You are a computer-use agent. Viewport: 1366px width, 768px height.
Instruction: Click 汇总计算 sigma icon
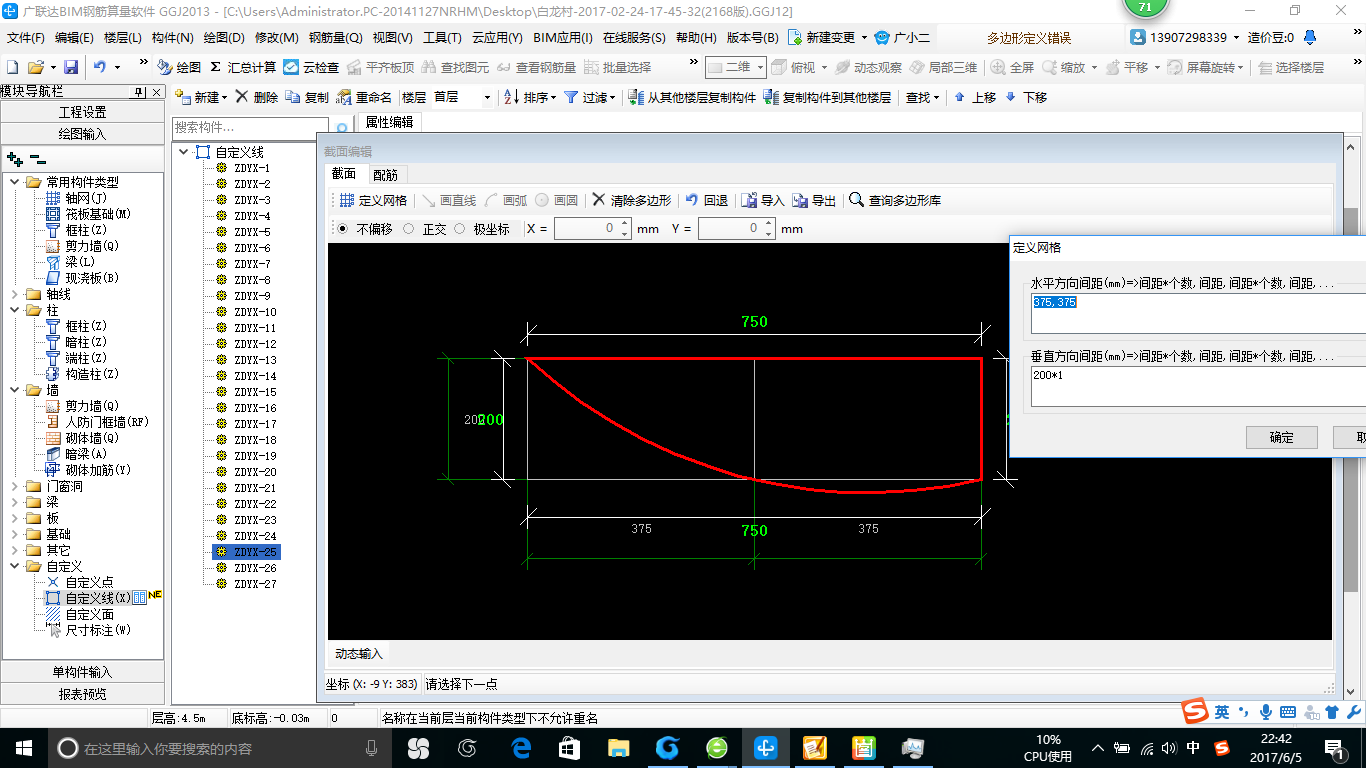[x=243, y=67]
